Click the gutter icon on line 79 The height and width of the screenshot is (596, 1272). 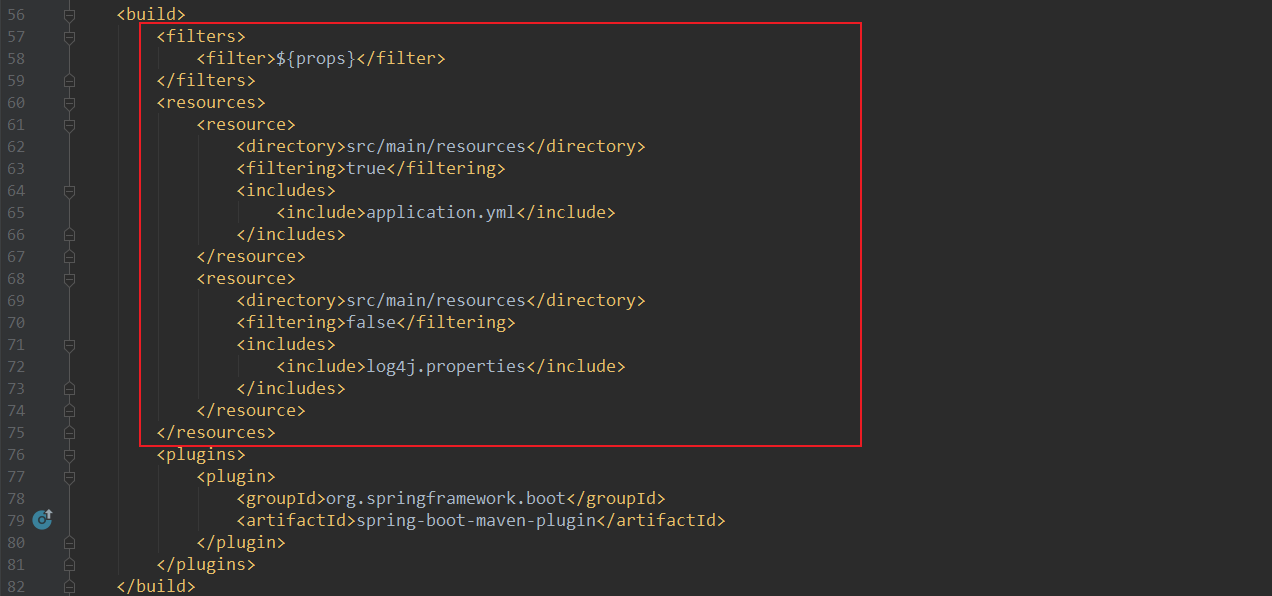(42, 519)
